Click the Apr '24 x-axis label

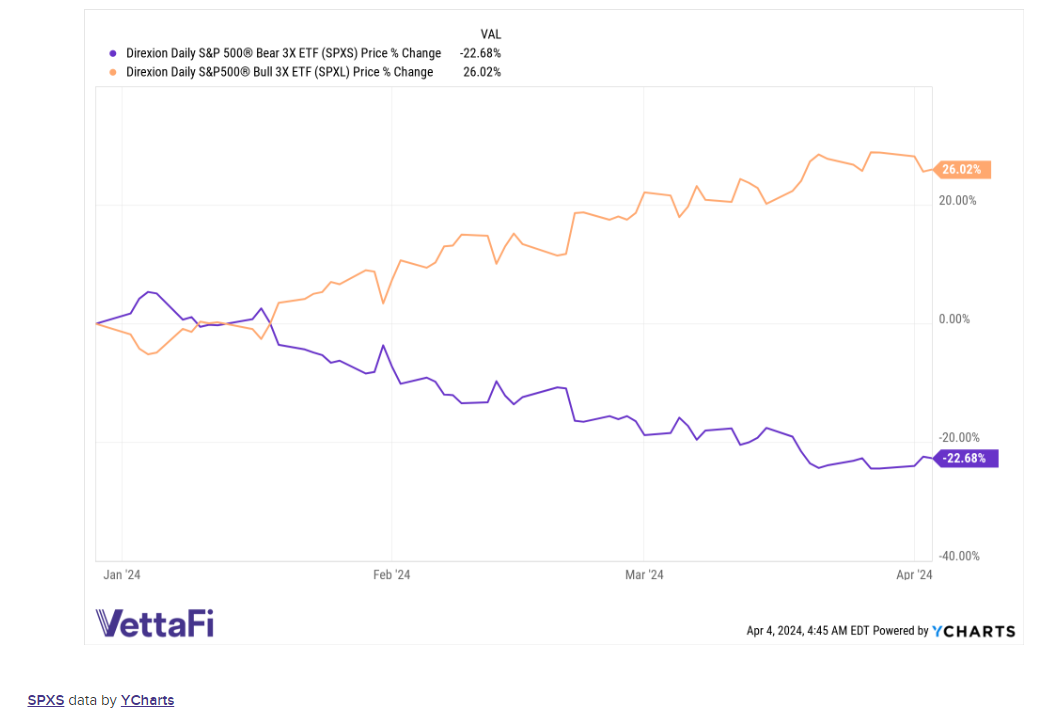pos(914,575)
